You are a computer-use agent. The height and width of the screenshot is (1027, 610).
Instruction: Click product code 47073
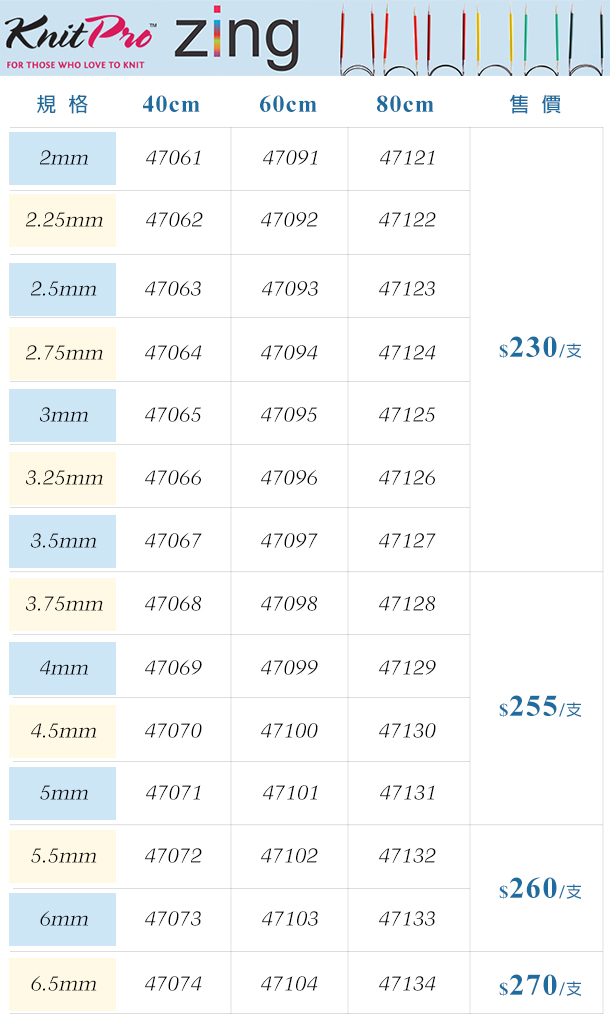pyautogui.click(x=173, y=919)
